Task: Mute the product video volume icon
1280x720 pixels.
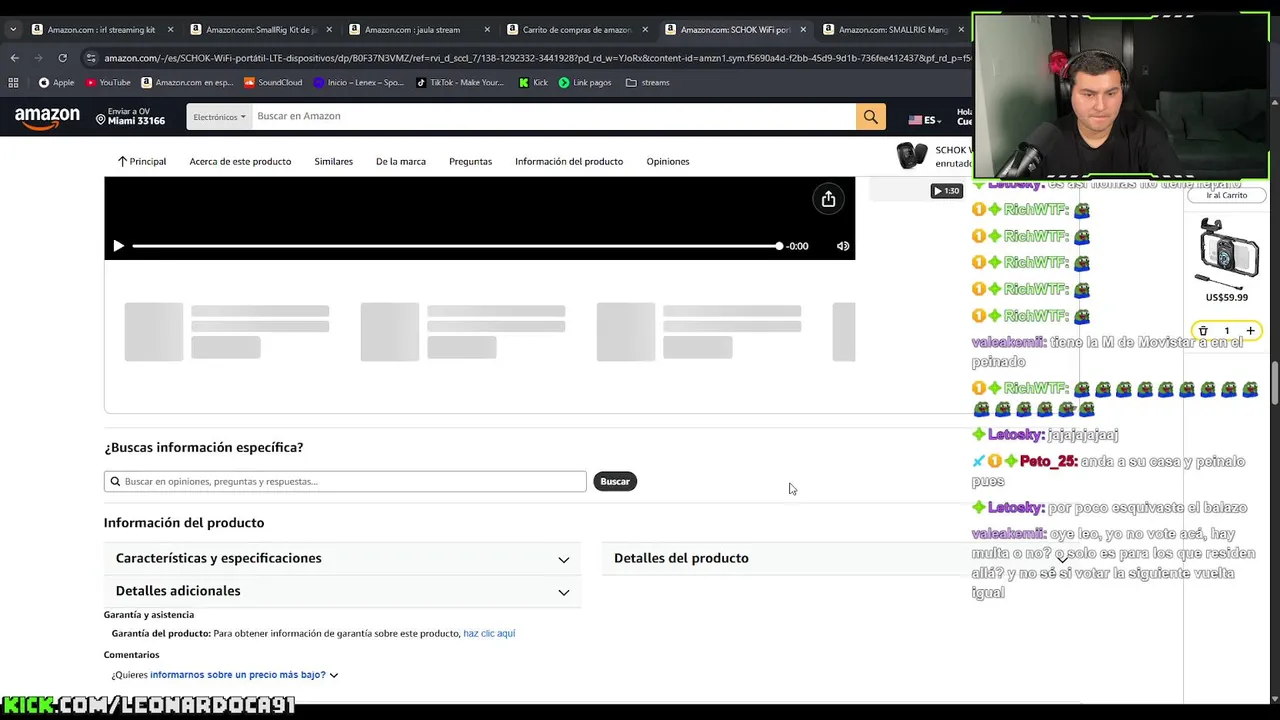Action: click(843, 246)
